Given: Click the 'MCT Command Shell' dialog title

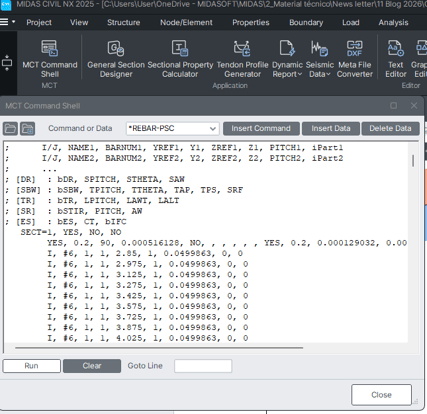Looking at the screenshot, I should tap(43, 106).
